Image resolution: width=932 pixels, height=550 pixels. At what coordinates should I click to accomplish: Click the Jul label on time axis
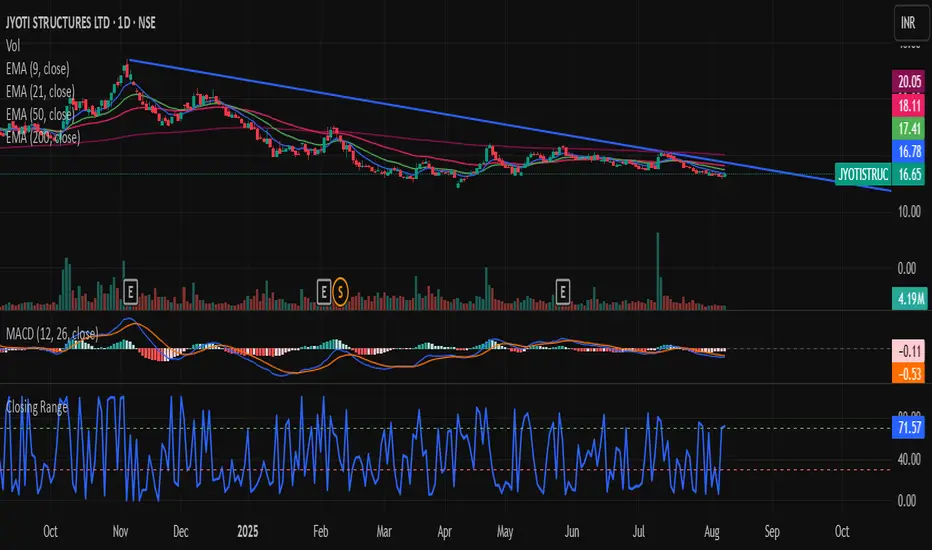click(x=639, y=531)
